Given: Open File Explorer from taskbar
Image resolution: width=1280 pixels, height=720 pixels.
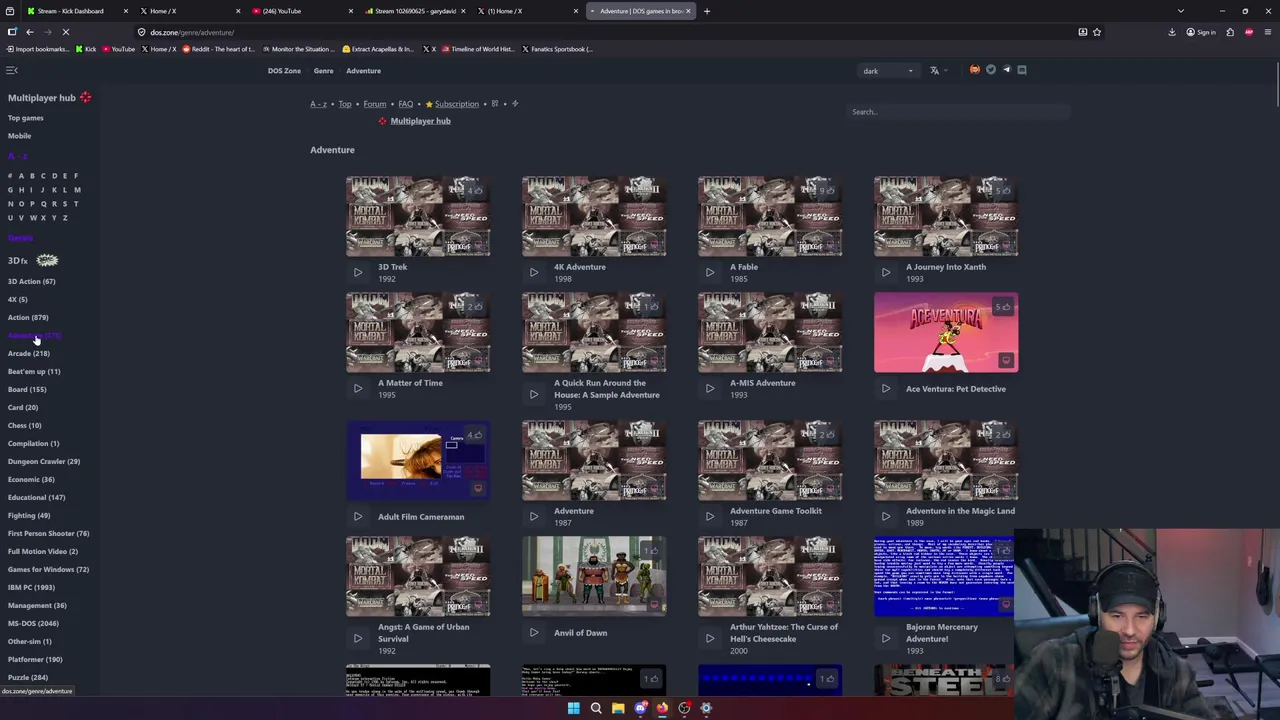Looking at the screenshot, I should click(x=618, y=708).
